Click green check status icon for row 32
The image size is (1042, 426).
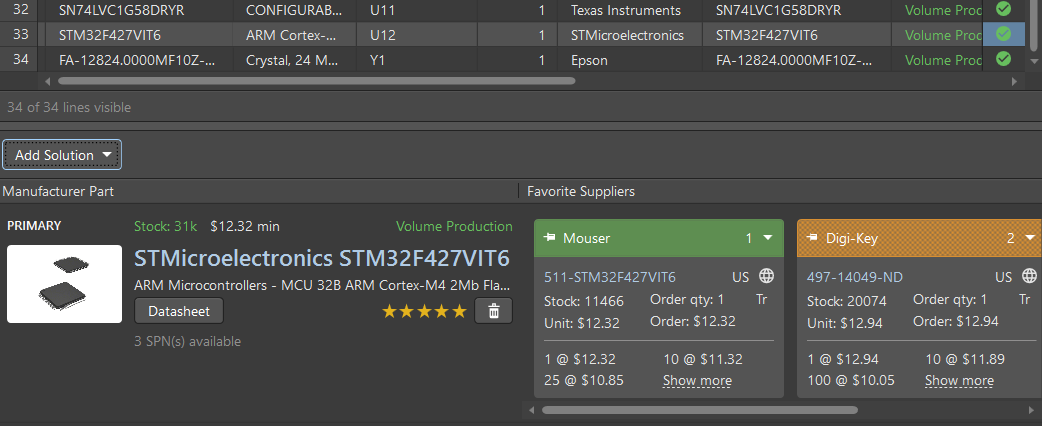[1003, 10]
